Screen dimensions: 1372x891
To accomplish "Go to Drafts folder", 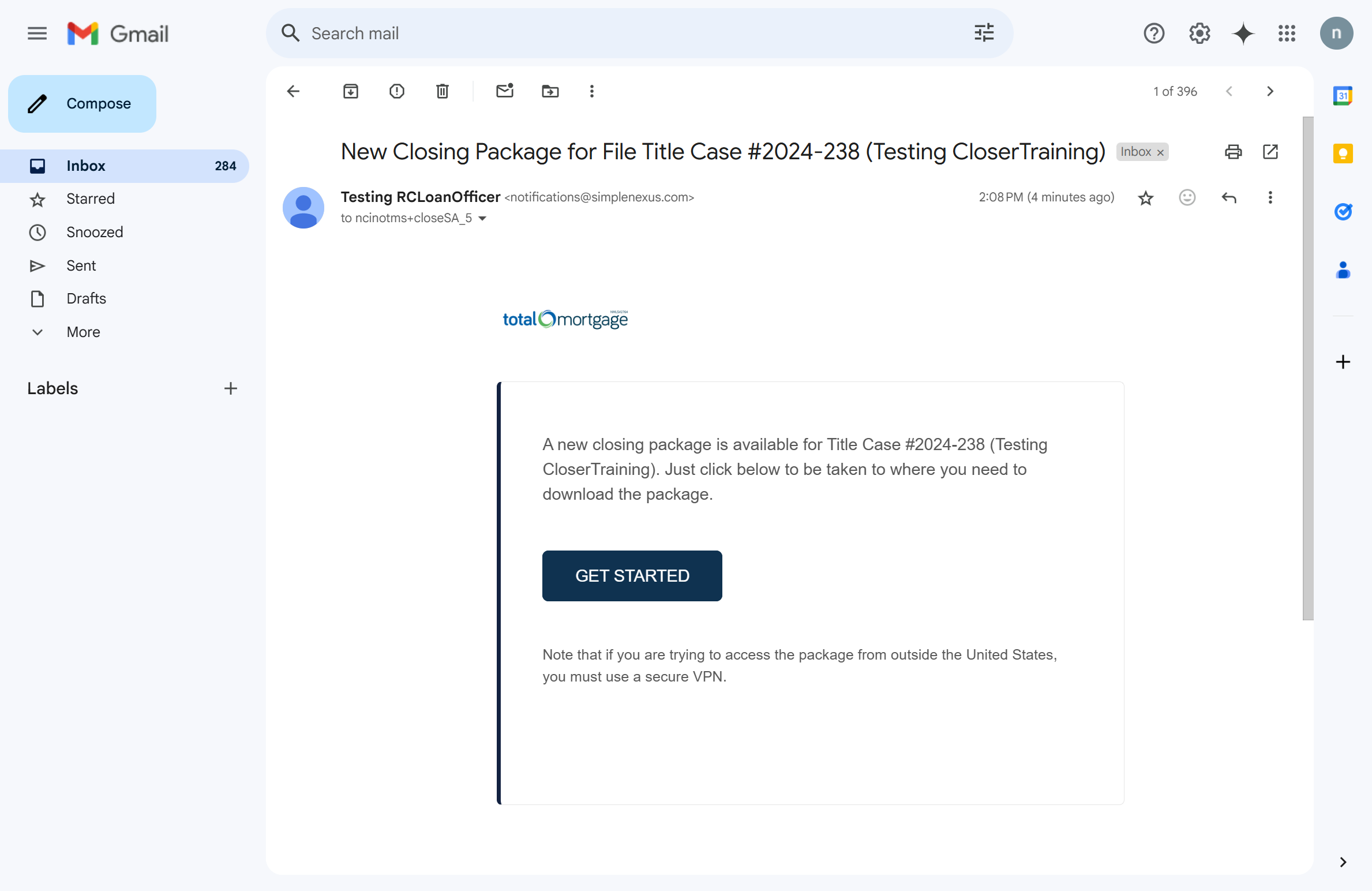I will pos(86,298).
